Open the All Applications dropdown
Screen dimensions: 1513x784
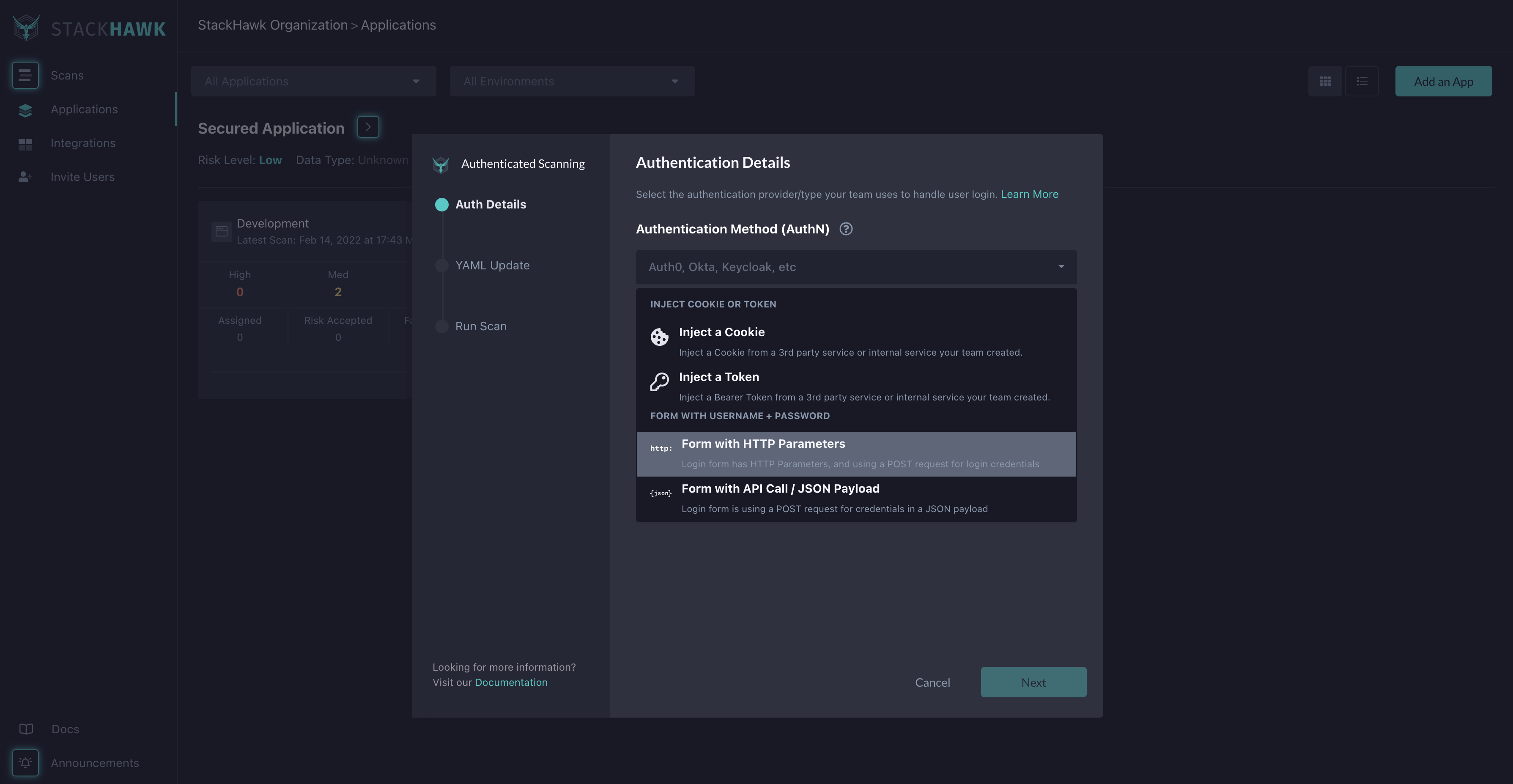click(314, 81)
